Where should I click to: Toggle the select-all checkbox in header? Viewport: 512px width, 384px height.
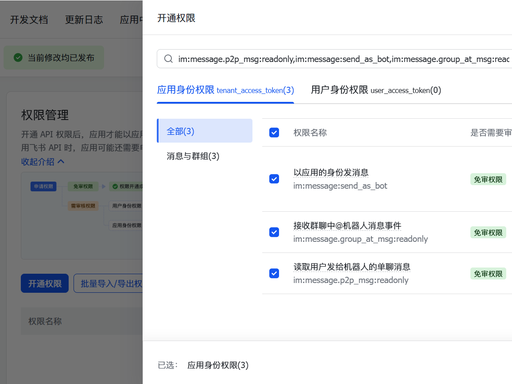(x=274, y=133)
